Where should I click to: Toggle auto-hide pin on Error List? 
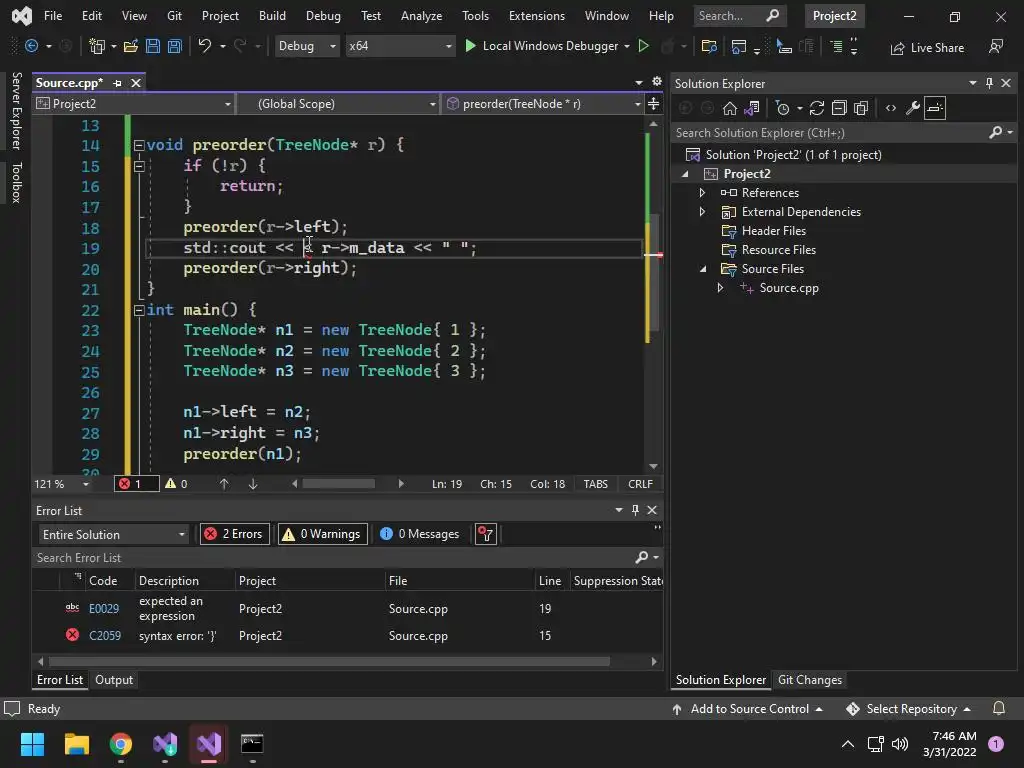pos(635,510)
